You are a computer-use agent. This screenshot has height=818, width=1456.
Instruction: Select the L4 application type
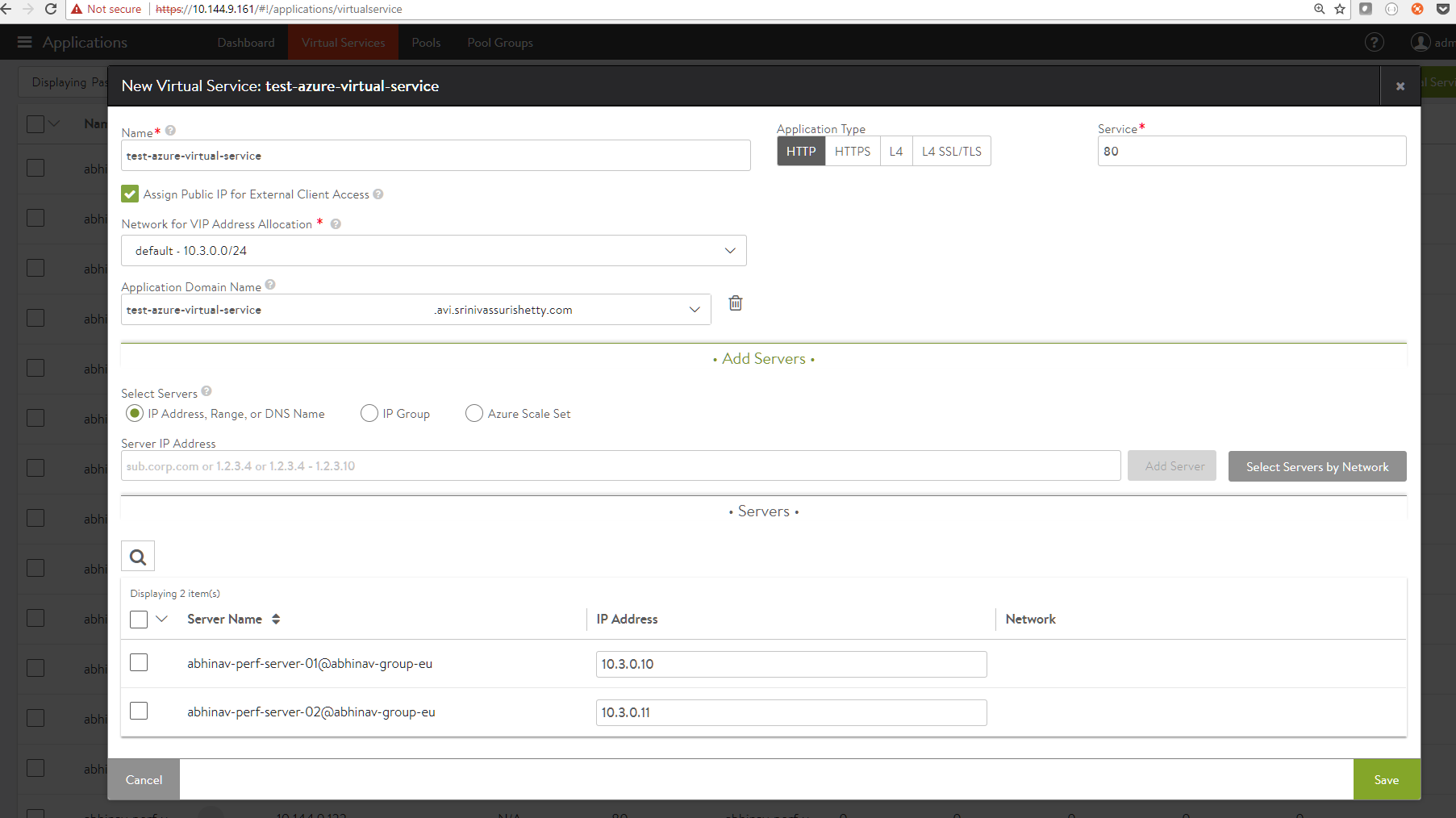click(896, 152)
